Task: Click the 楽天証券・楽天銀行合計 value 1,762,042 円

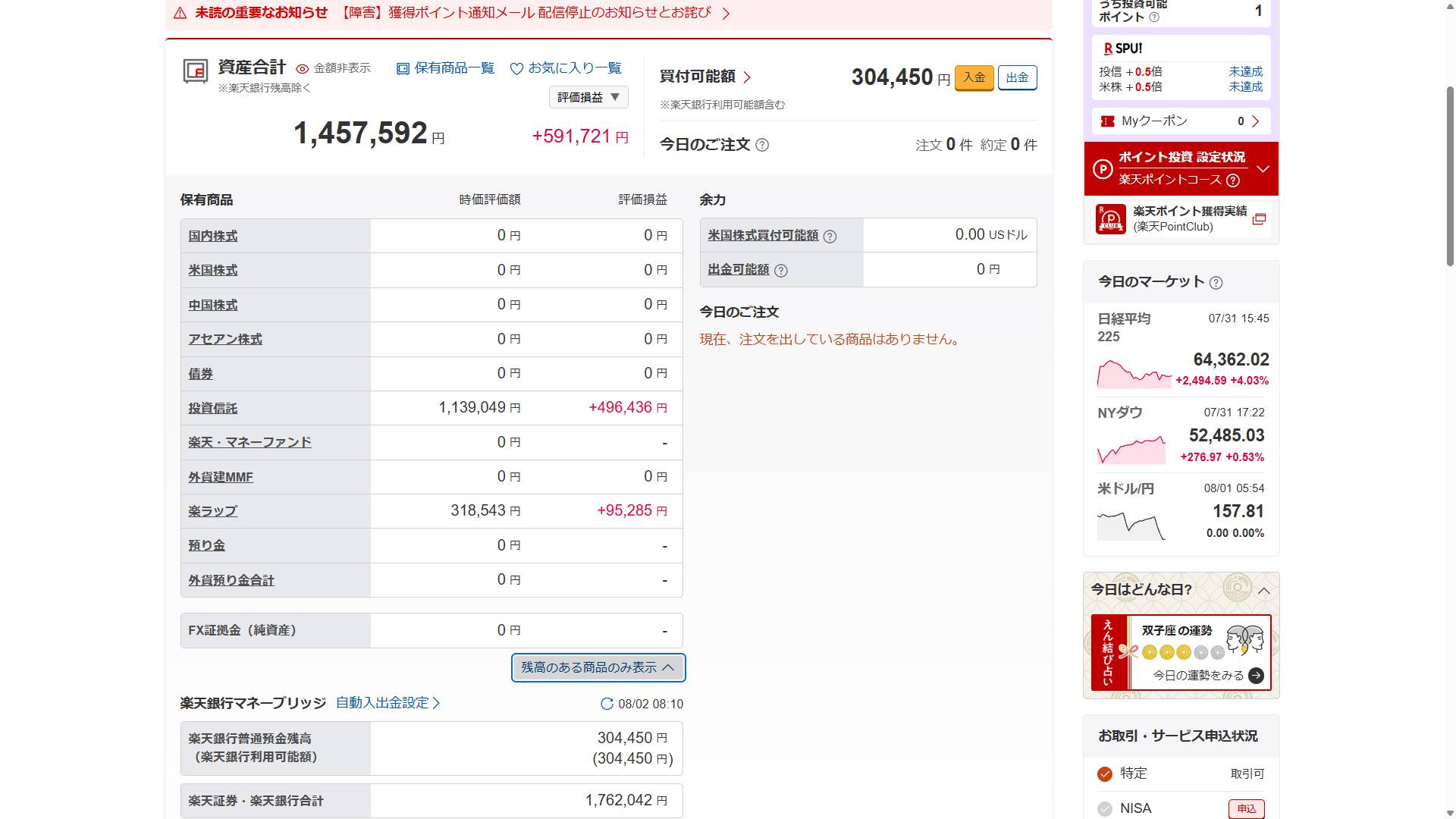Action: click(626, 801)
